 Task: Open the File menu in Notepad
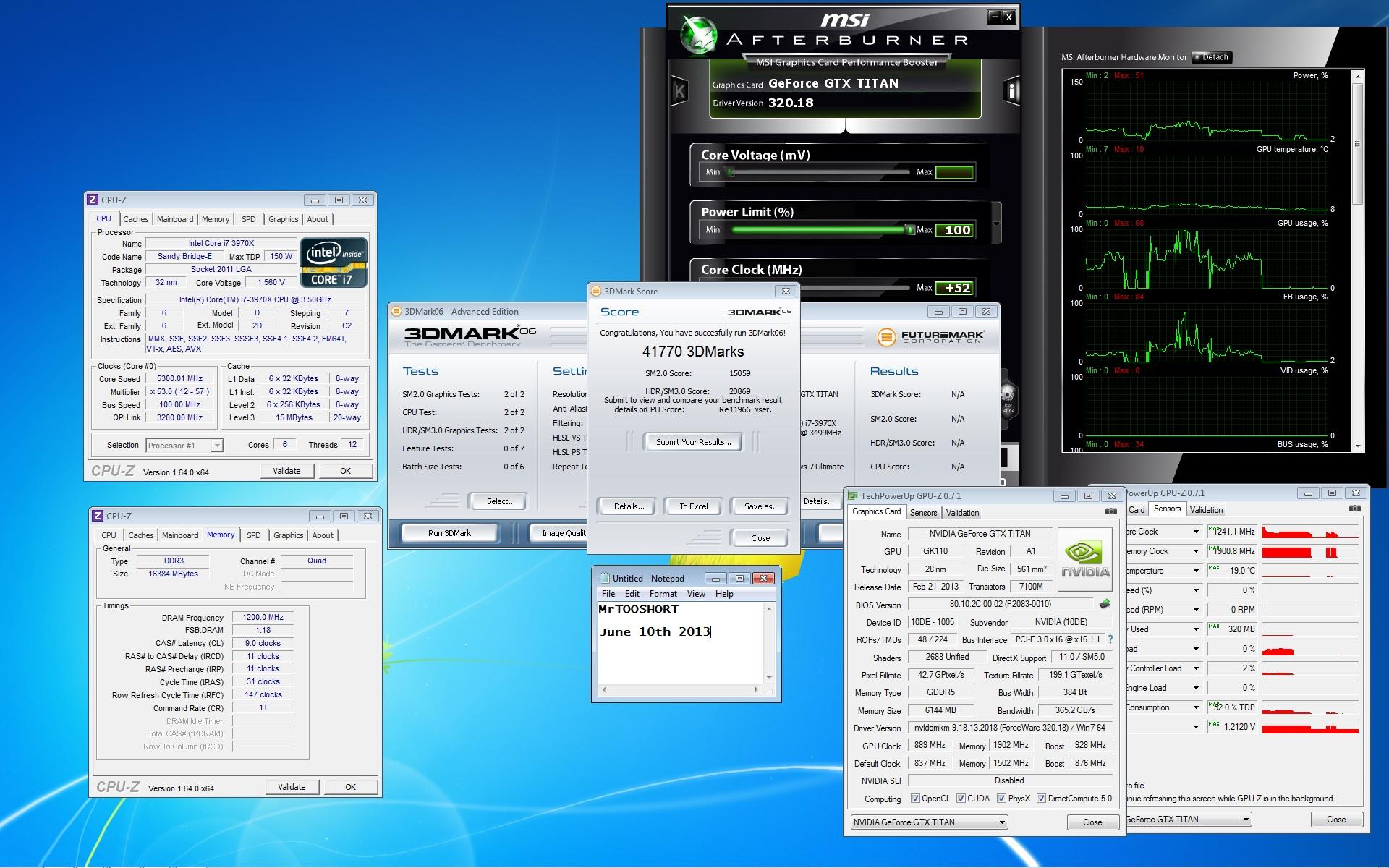coord(608,594)
